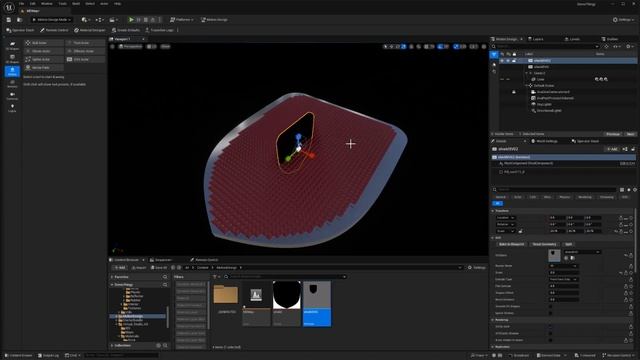The image size is (640, 360).
Task: Open the Blueprints icon dropdown
Action: [100, 20]
